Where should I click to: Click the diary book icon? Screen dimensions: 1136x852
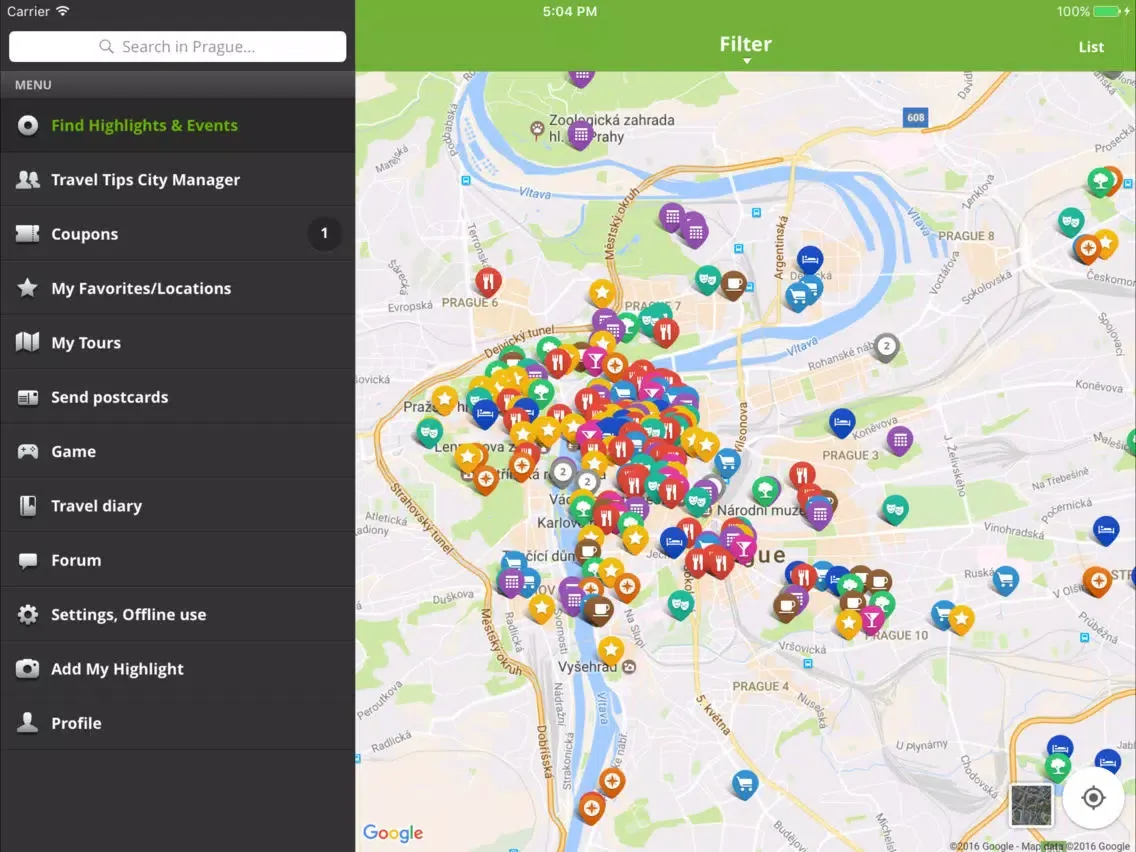point(28,505)
